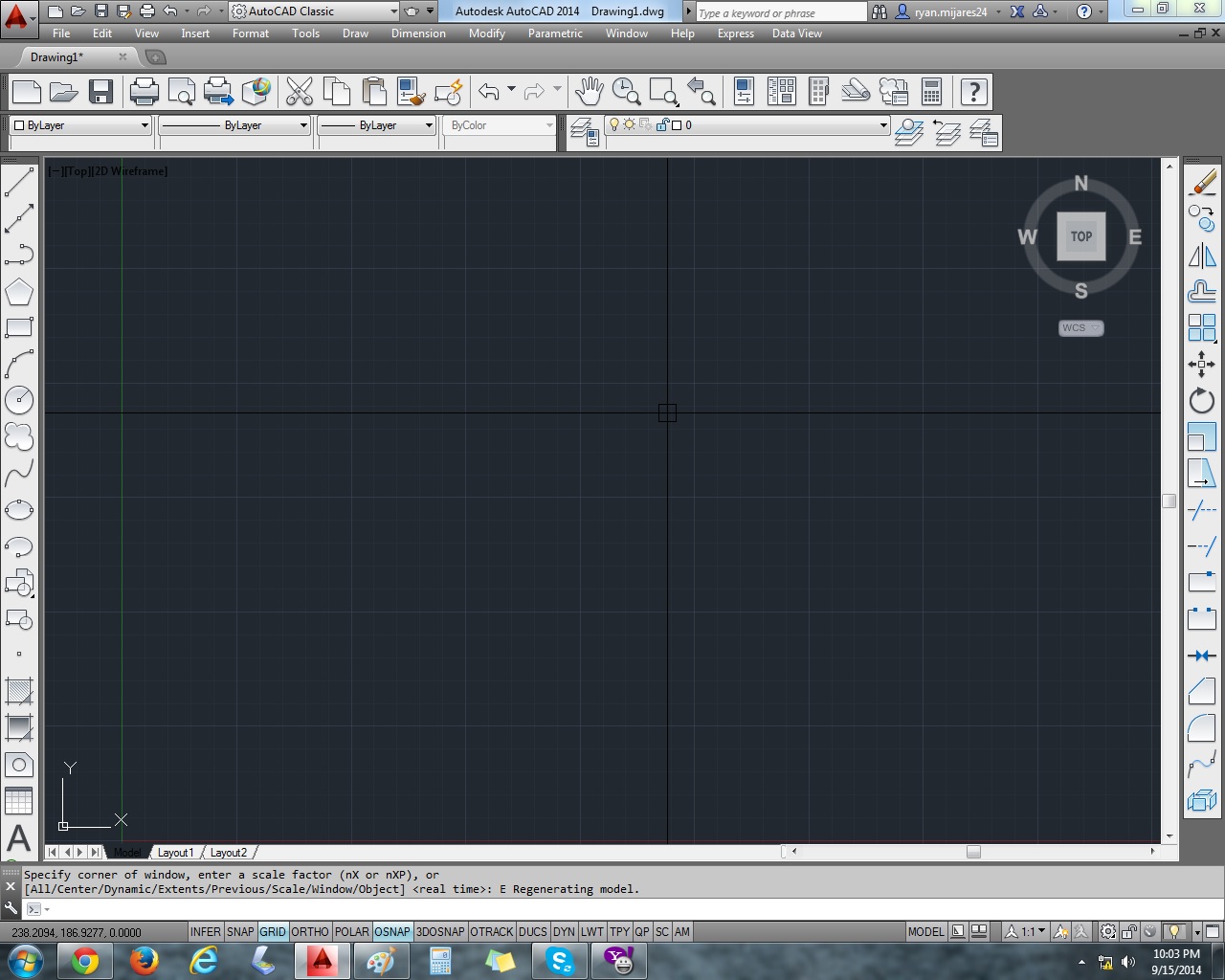This screenshot has width=1225, height=980.
Task: Expand the layer 0 dropdown list
Action: point(746,125)
